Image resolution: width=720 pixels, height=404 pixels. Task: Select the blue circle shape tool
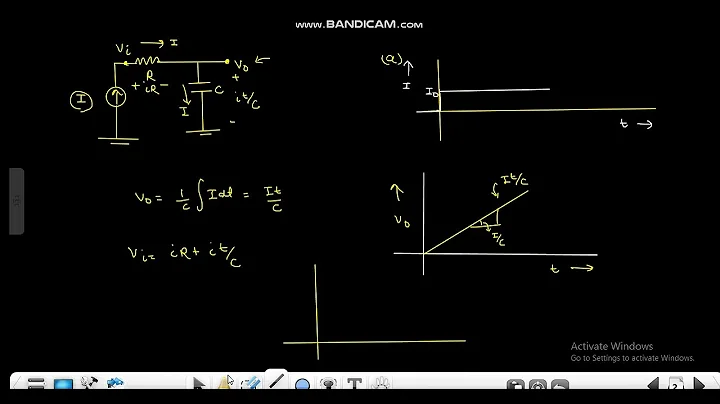click(x=302, y=384)
